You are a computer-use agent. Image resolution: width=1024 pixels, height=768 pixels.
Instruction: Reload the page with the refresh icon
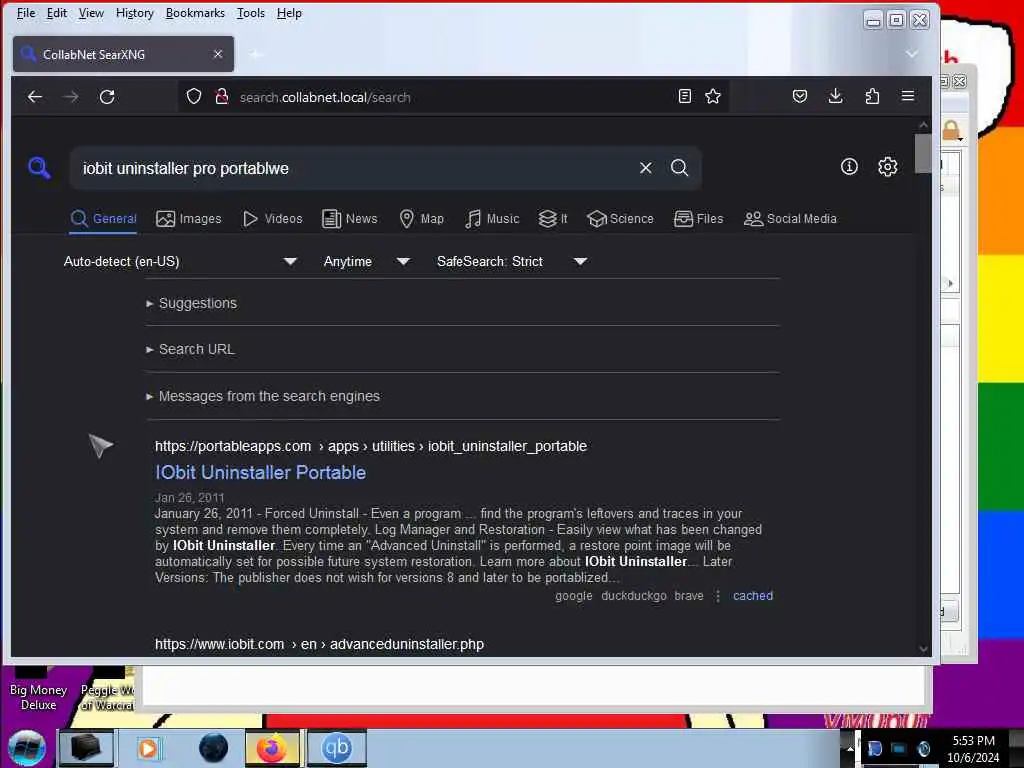click(107, 97)
